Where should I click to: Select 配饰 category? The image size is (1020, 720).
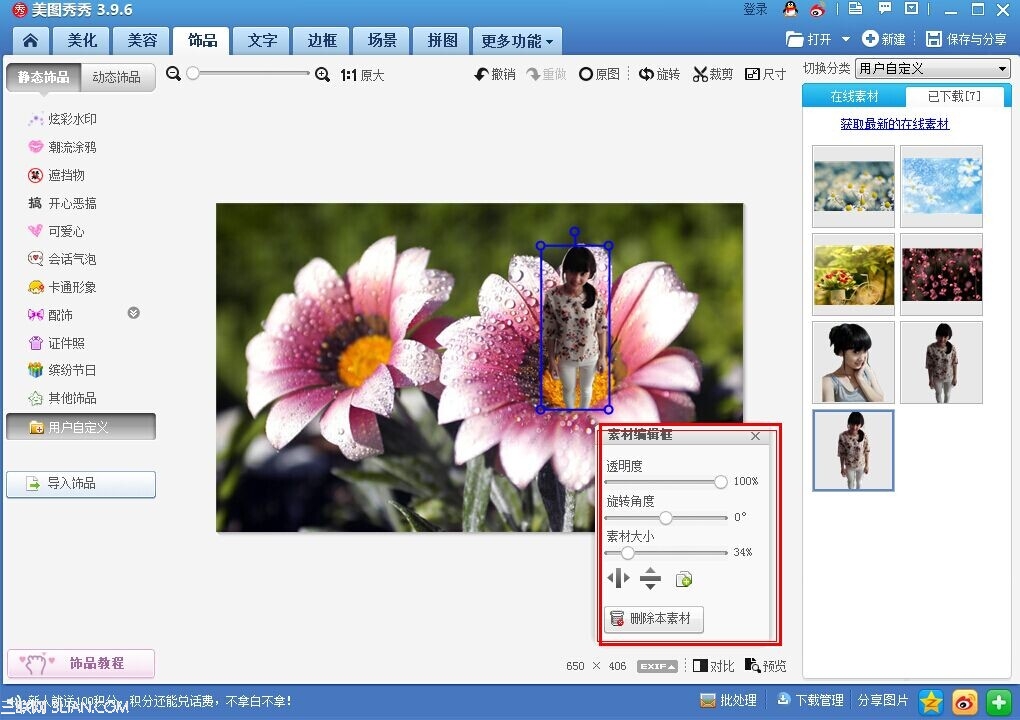pyautogui.click(x=50, y=315)
